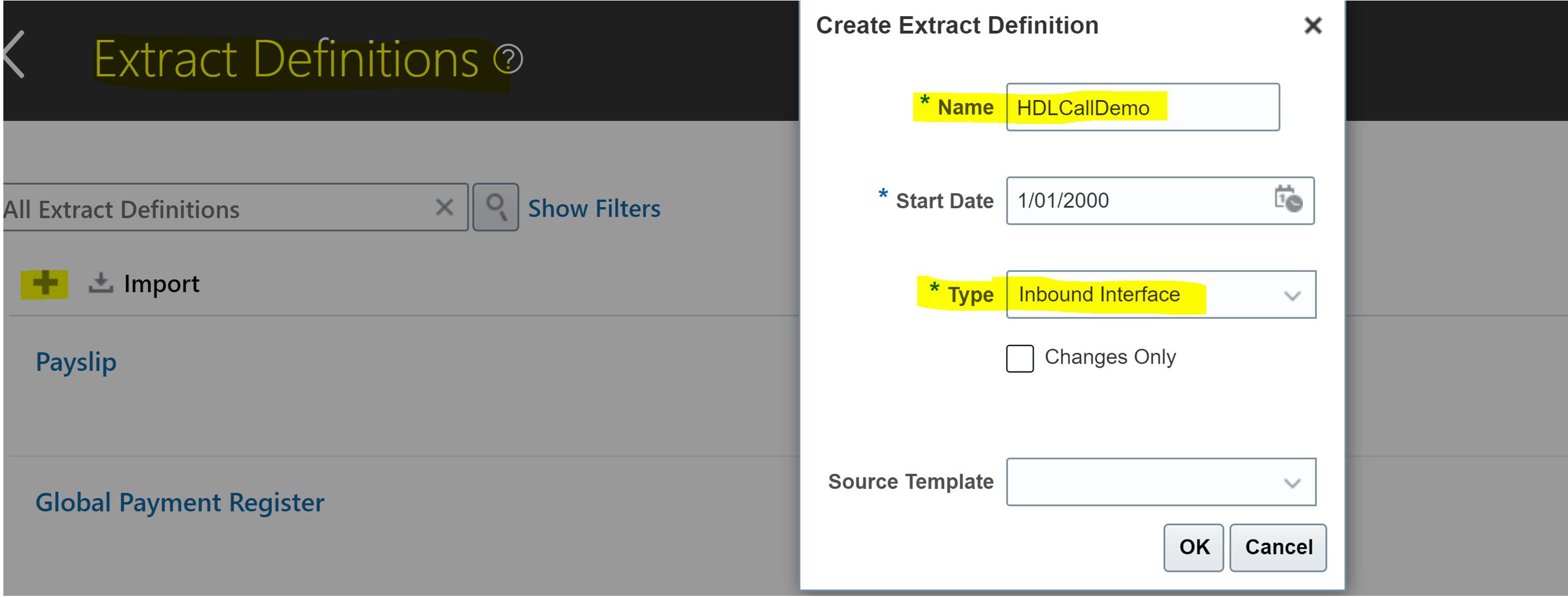Click the plus icon to add extract

point(44,284)
